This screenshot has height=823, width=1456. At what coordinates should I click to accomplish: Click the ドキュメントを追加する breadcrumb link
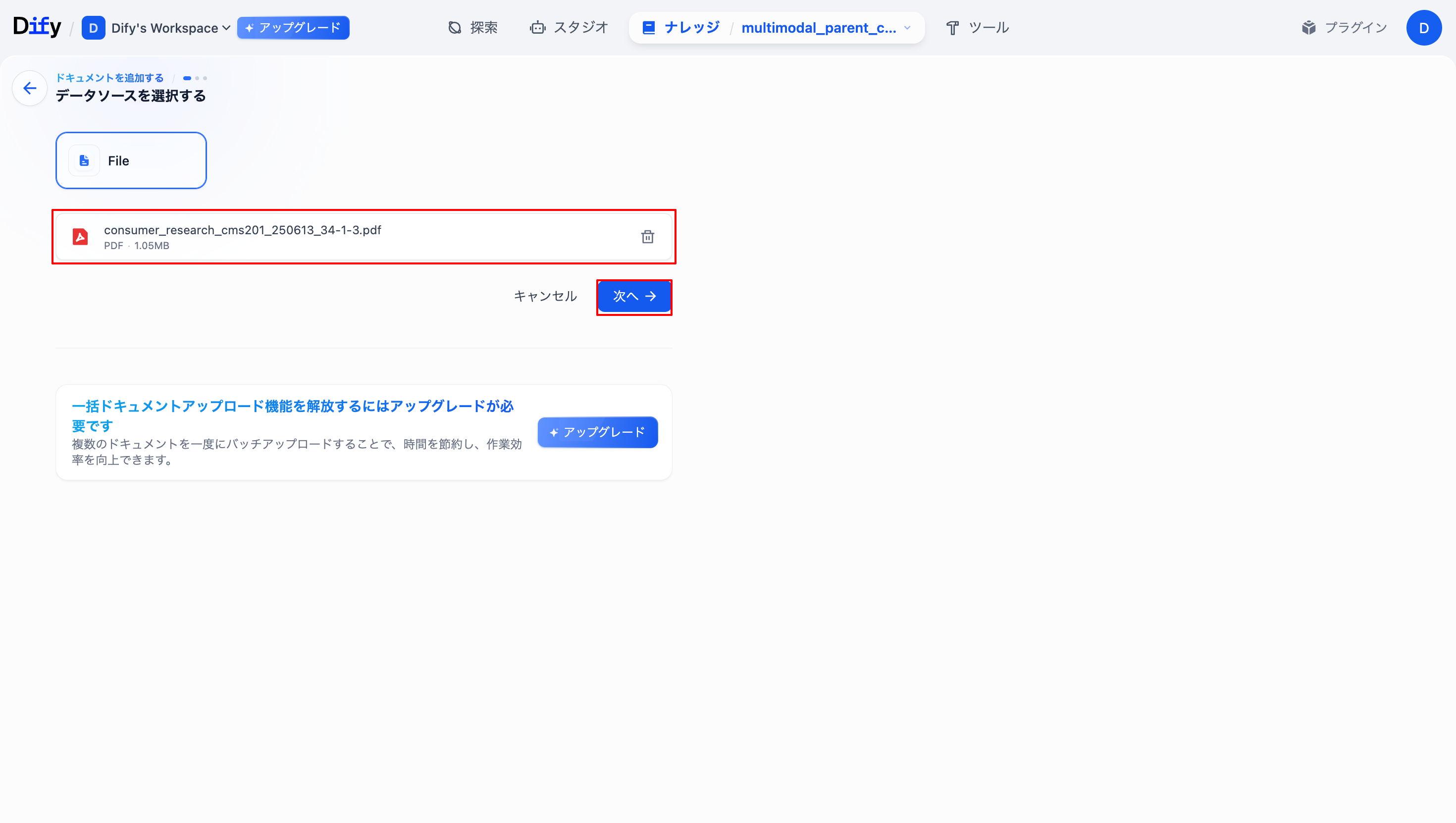pos(109,78)
